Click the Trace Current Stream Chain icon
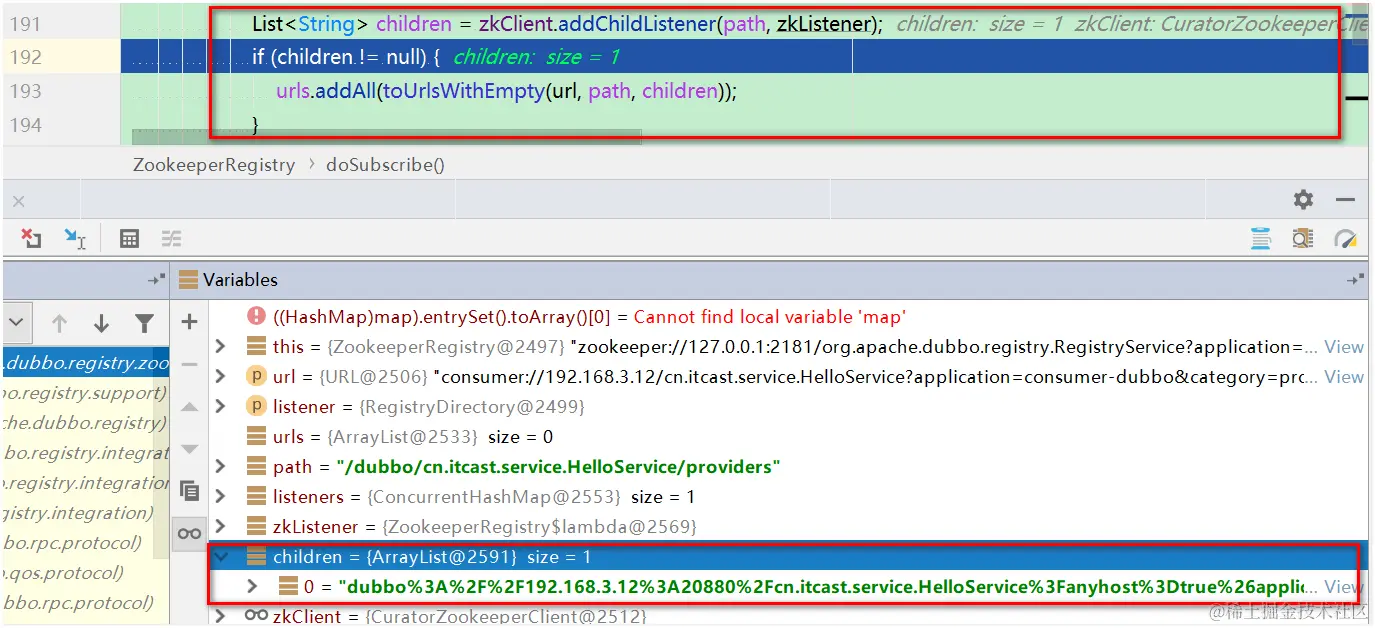Viewport: 1375px width, 628px height. 172,238
